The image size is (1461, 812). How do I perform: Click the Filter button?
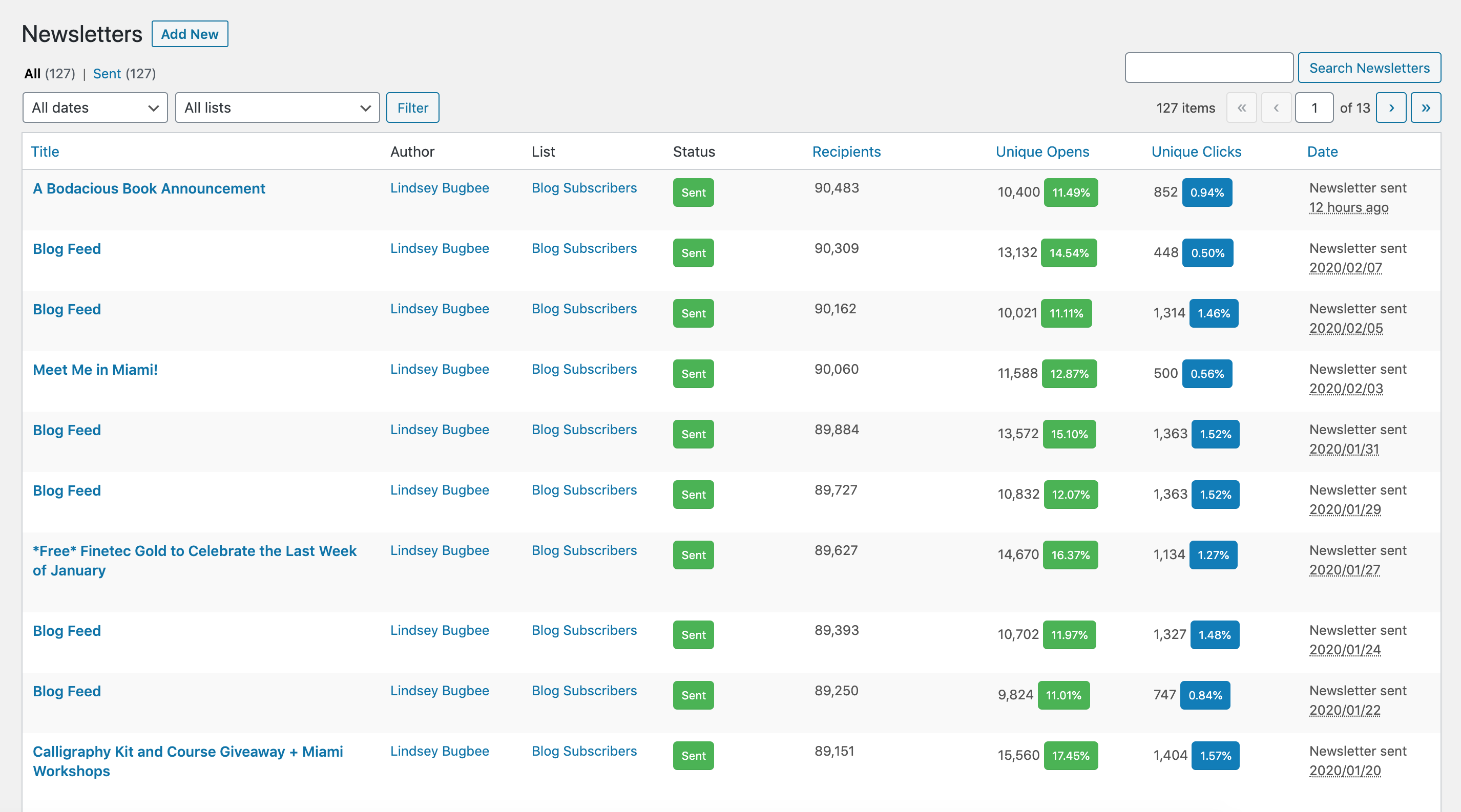412,108
